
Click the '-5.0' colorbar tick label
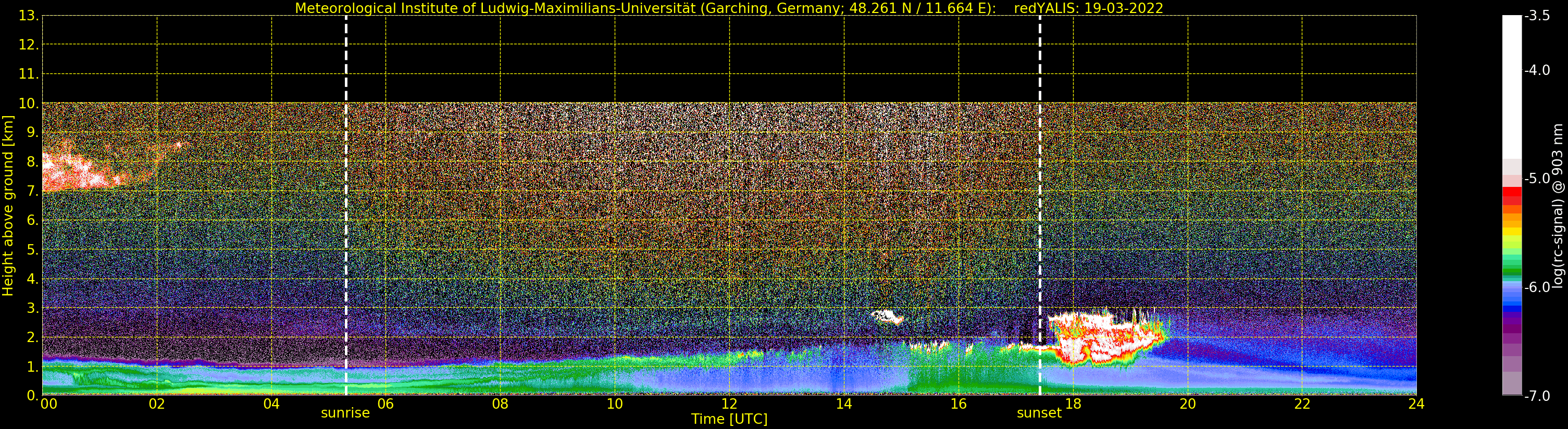click(1537, 179)
